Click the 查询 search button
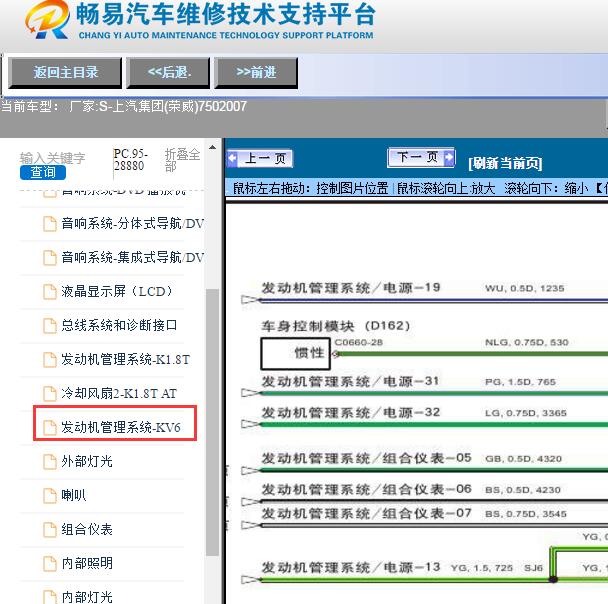This screenshot has height=604, width=608. (43, 172)
